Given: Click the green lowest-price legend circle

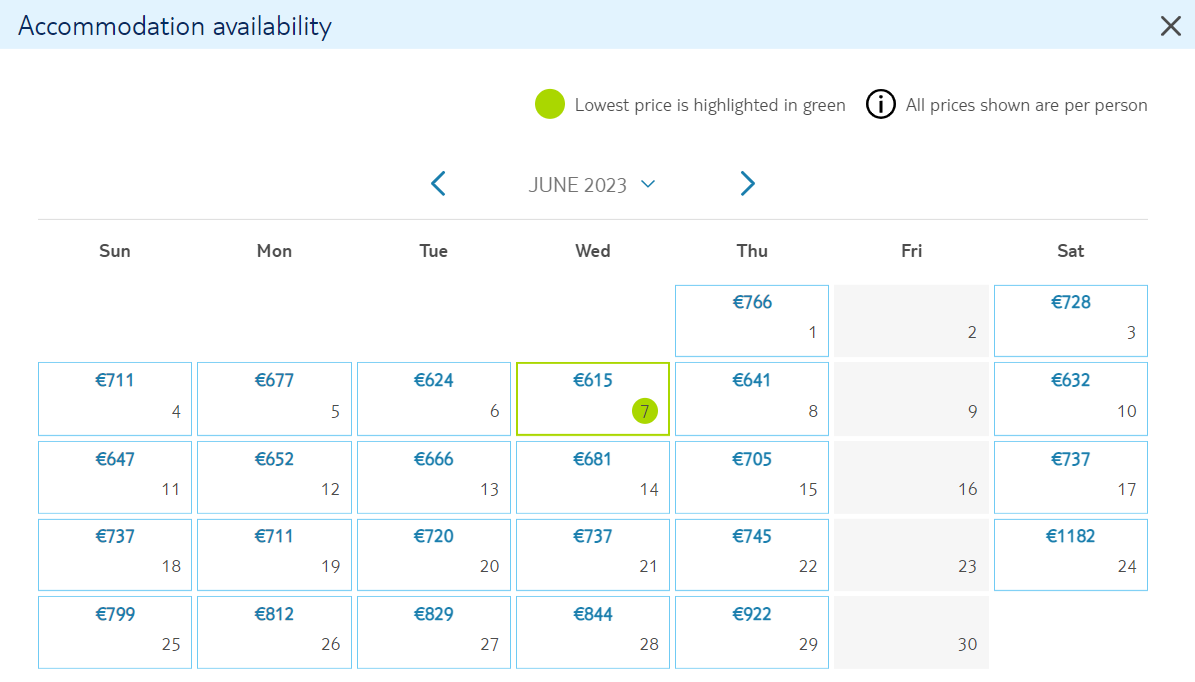Looking at the screenshot, I should pyautogui.click(x=549, y=104).
